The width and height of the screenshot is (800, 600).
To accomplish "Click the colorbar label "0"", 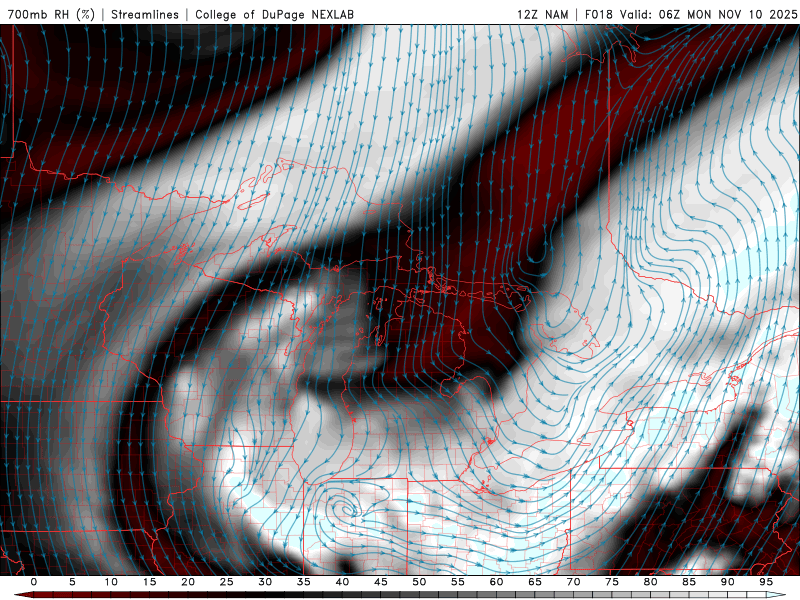I will 34,582.
